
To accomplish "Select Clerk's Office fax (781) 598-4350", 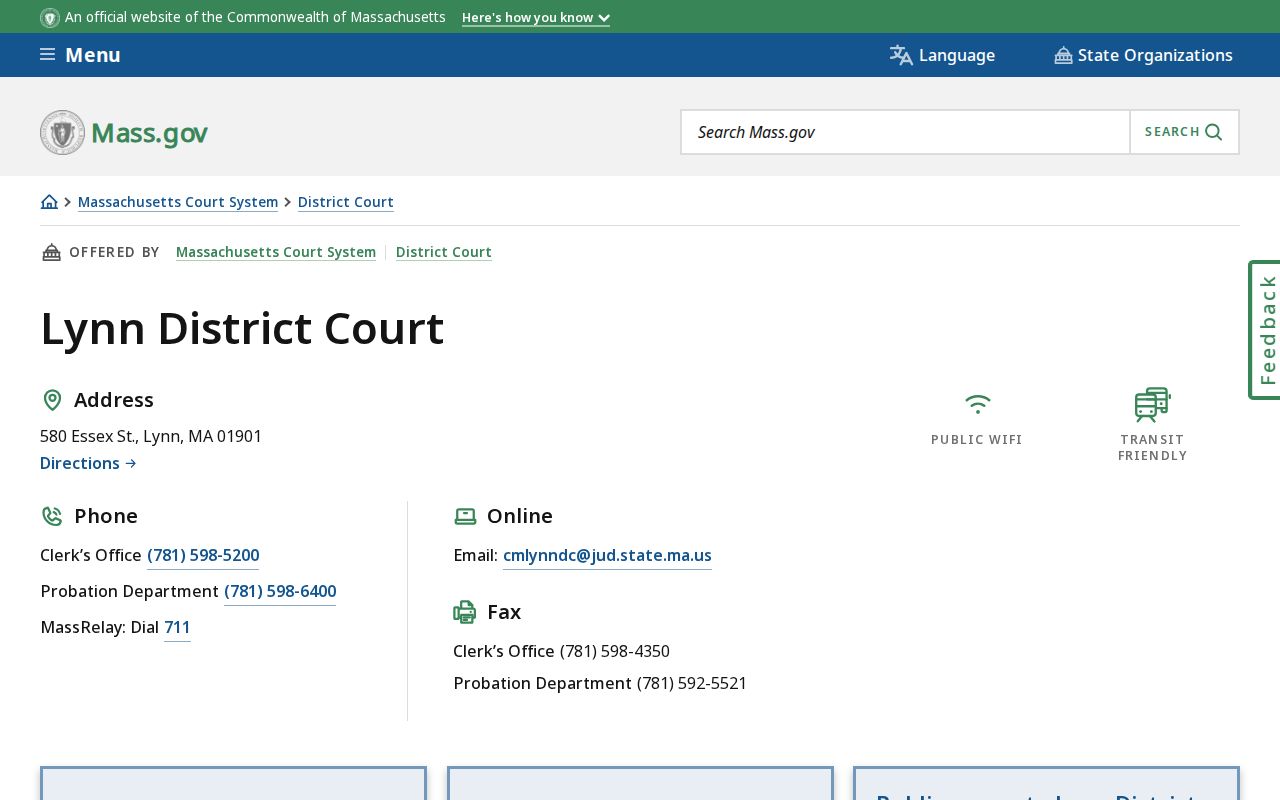I will [615, 651].
